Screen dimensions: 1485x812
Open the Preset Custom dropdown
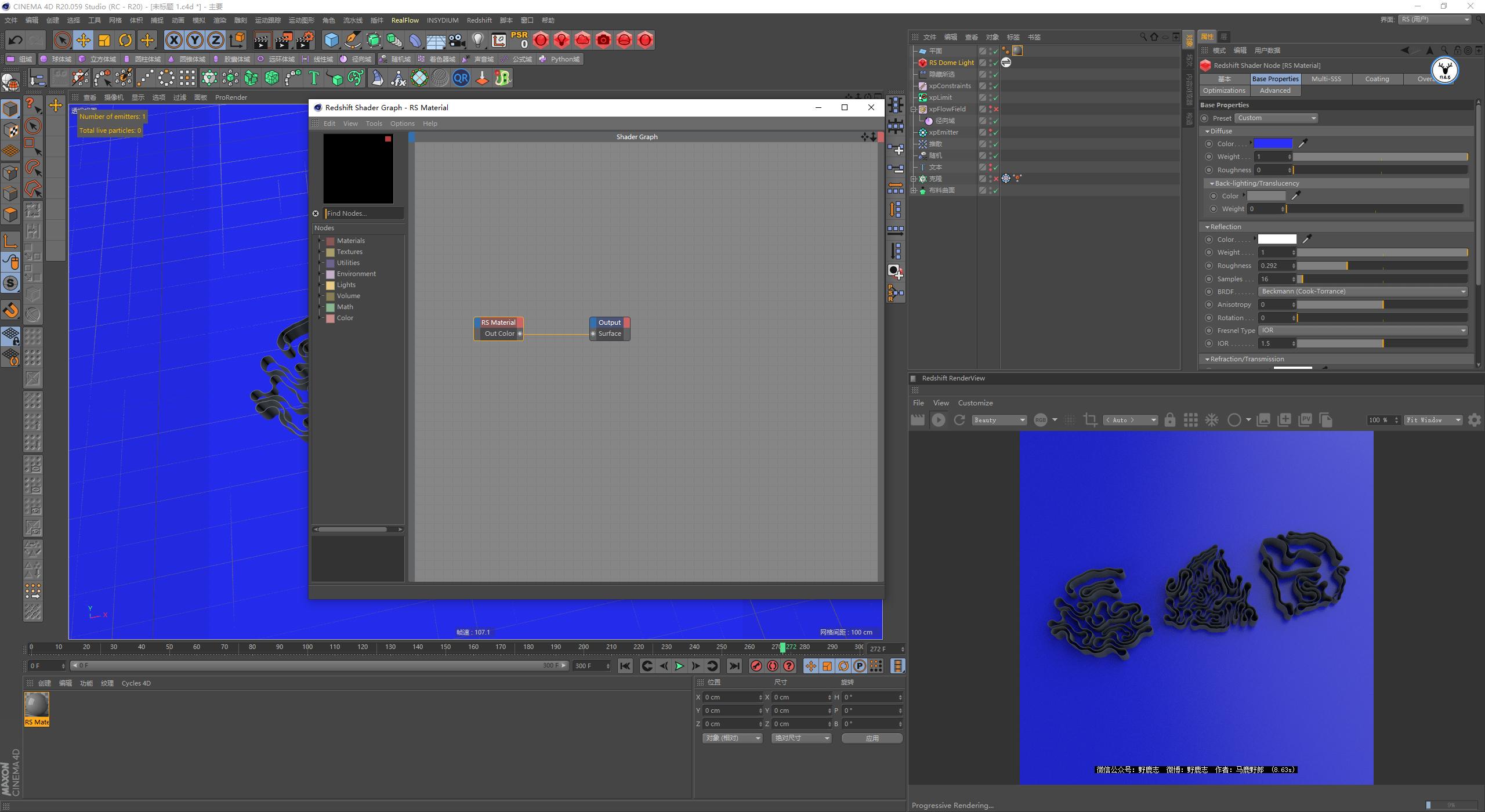point(1276,118)
